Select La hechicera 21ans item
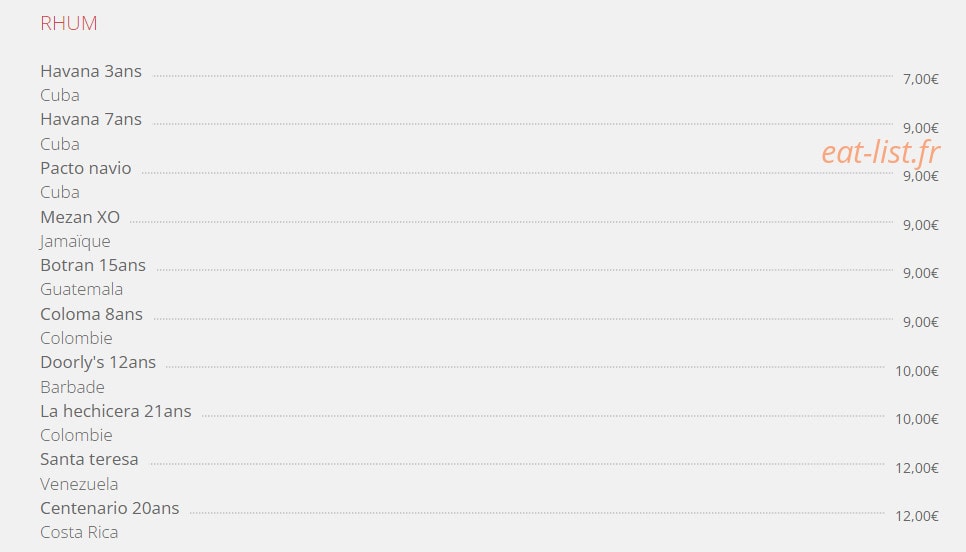The width and height of the screenshot is (966, 552). 116,411
